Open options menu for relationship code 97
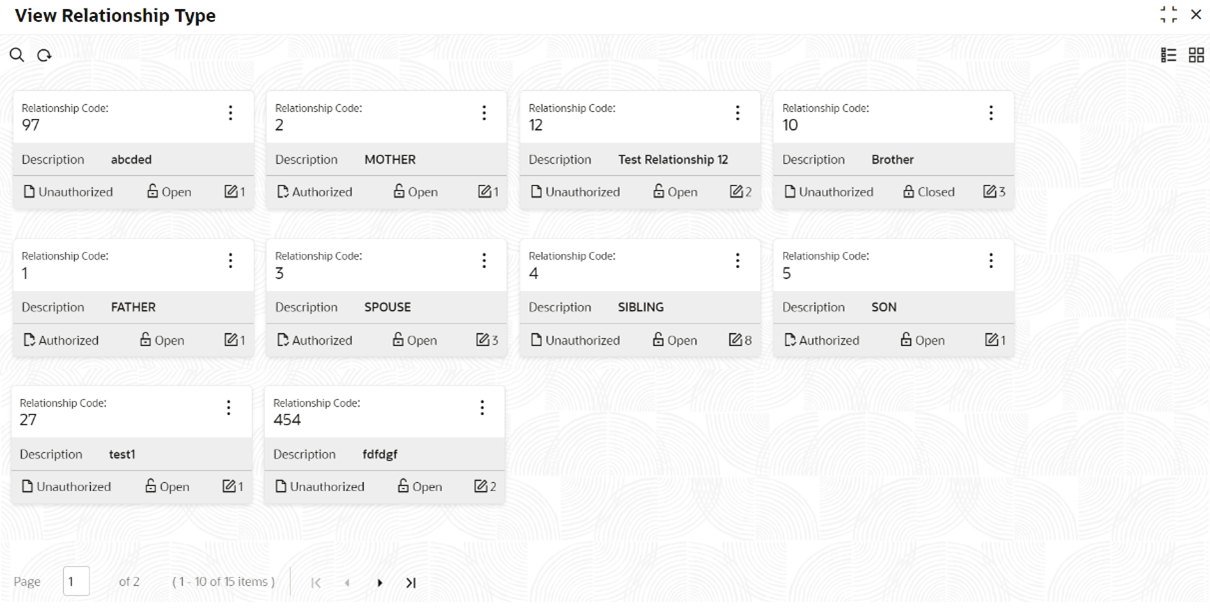 (230, 113)
